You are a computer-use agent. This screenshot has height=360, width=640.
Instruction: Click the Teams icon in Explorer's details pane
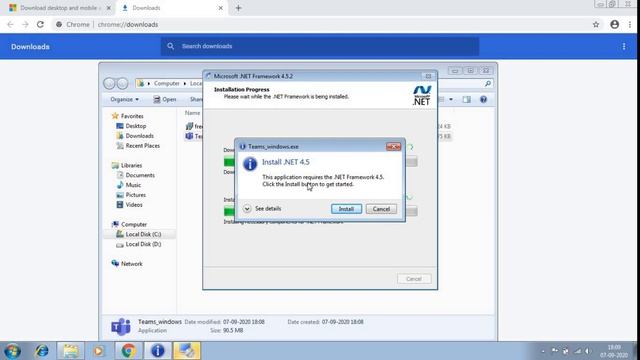coord(121,326)
